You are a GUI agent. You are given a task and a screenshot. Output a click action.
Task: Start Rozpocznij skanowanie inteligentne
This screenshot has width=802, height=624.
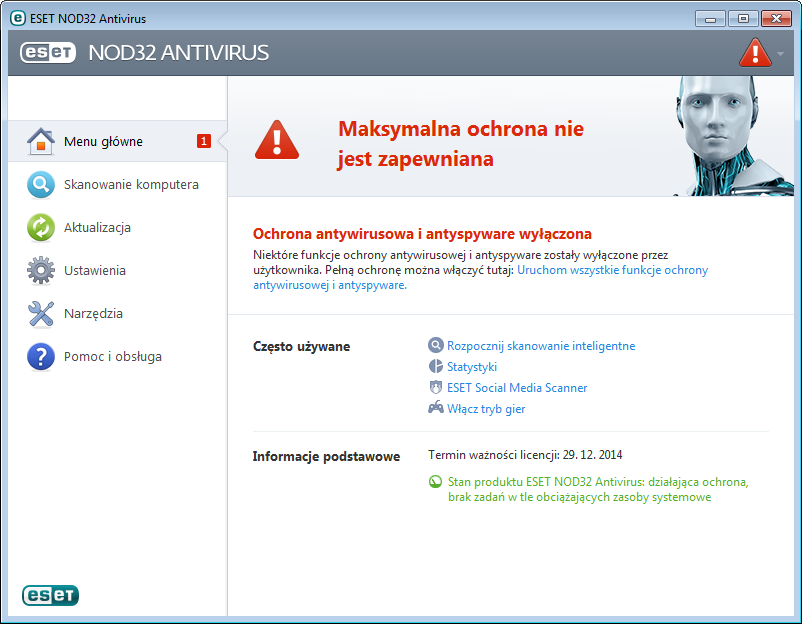click(x=541, y=346)
